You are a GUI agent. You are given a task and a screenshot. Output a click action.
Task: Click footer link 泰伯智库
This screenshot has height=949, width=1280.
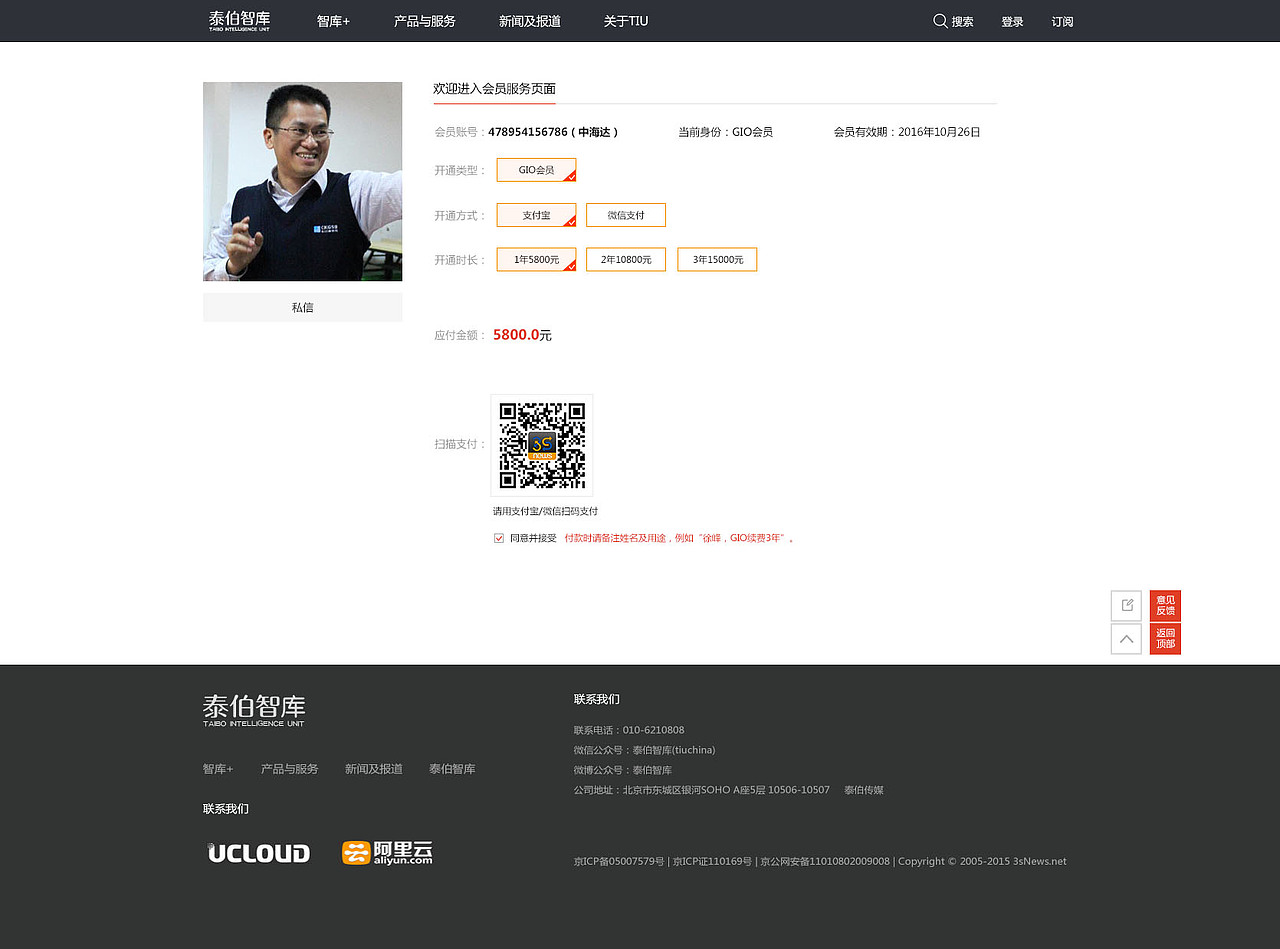point(452,769)
